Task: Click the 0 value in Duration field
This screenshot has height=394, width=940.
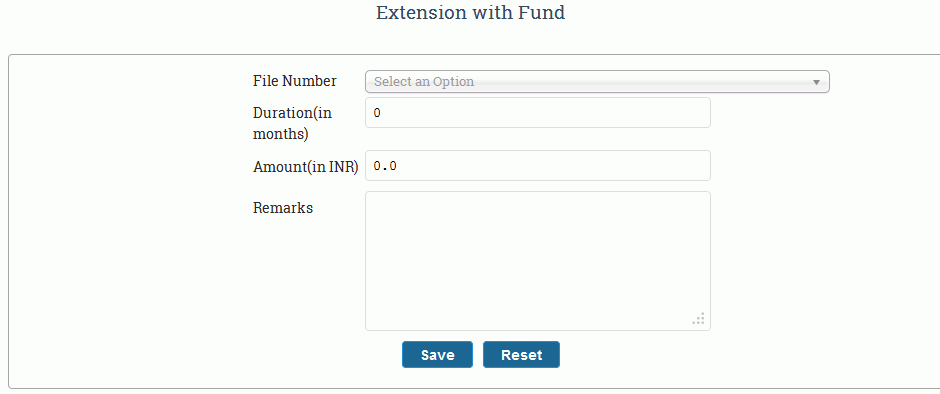Action: pos(376,113)
